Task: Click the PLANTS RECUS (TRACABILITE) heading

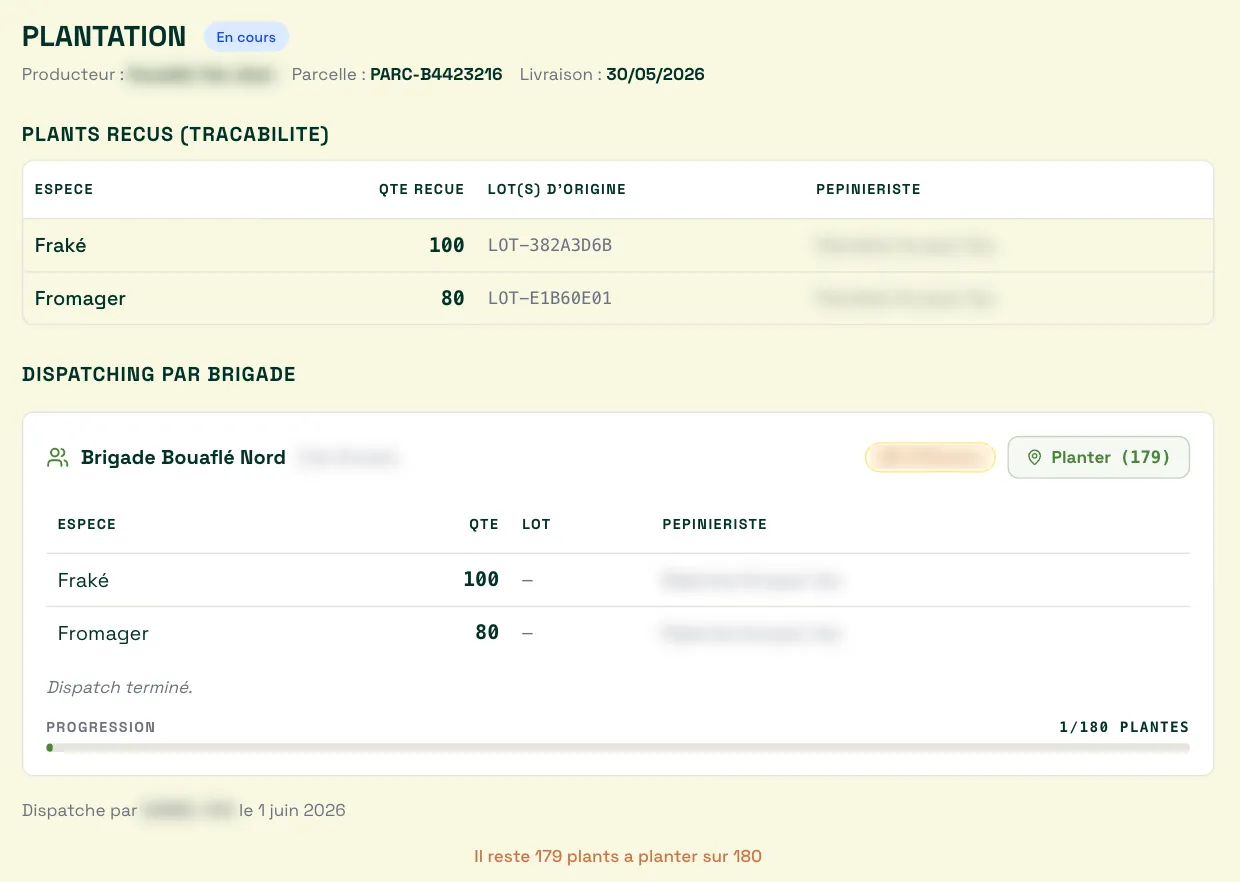Action: coord(176,134)
